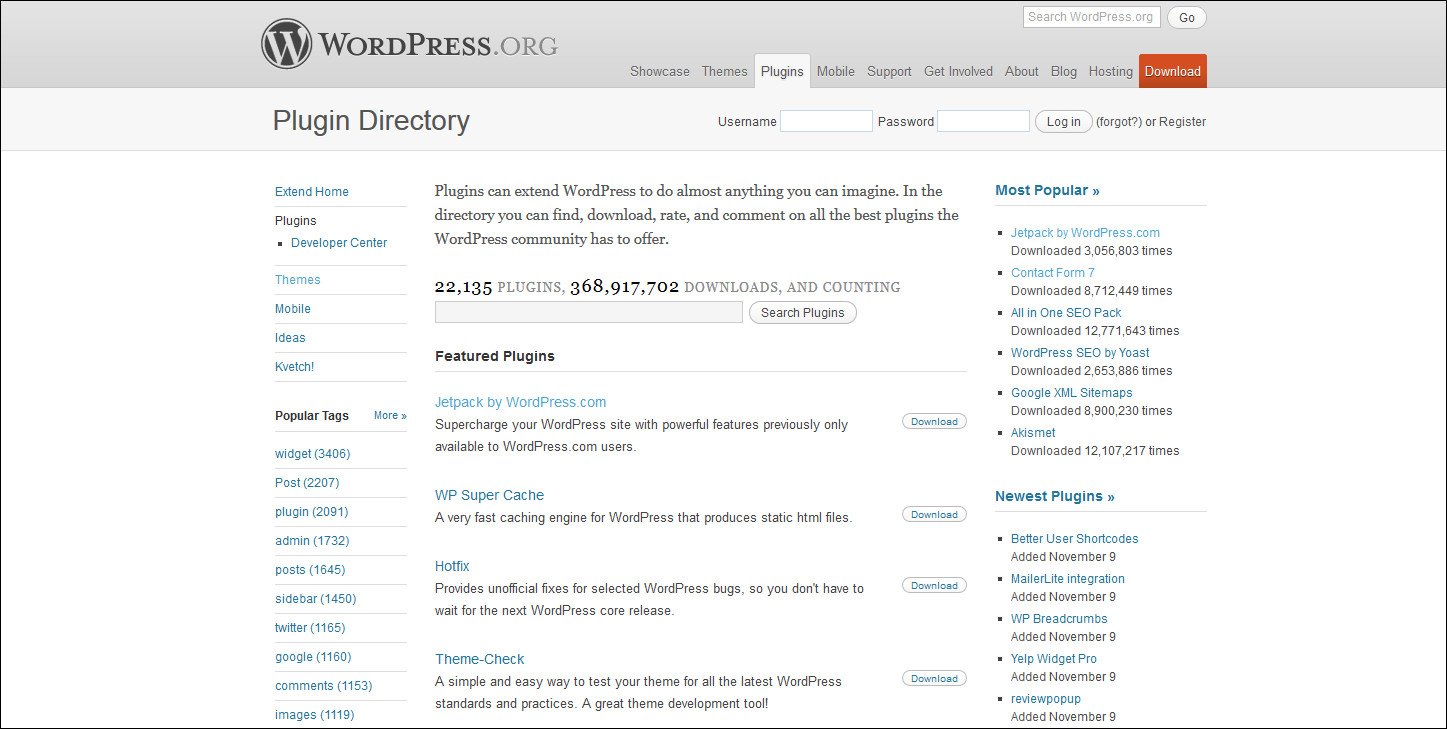Open Google XML Sitemaps link
1447x729 pixels.
pyautogui.click(x=1071, y=393)
